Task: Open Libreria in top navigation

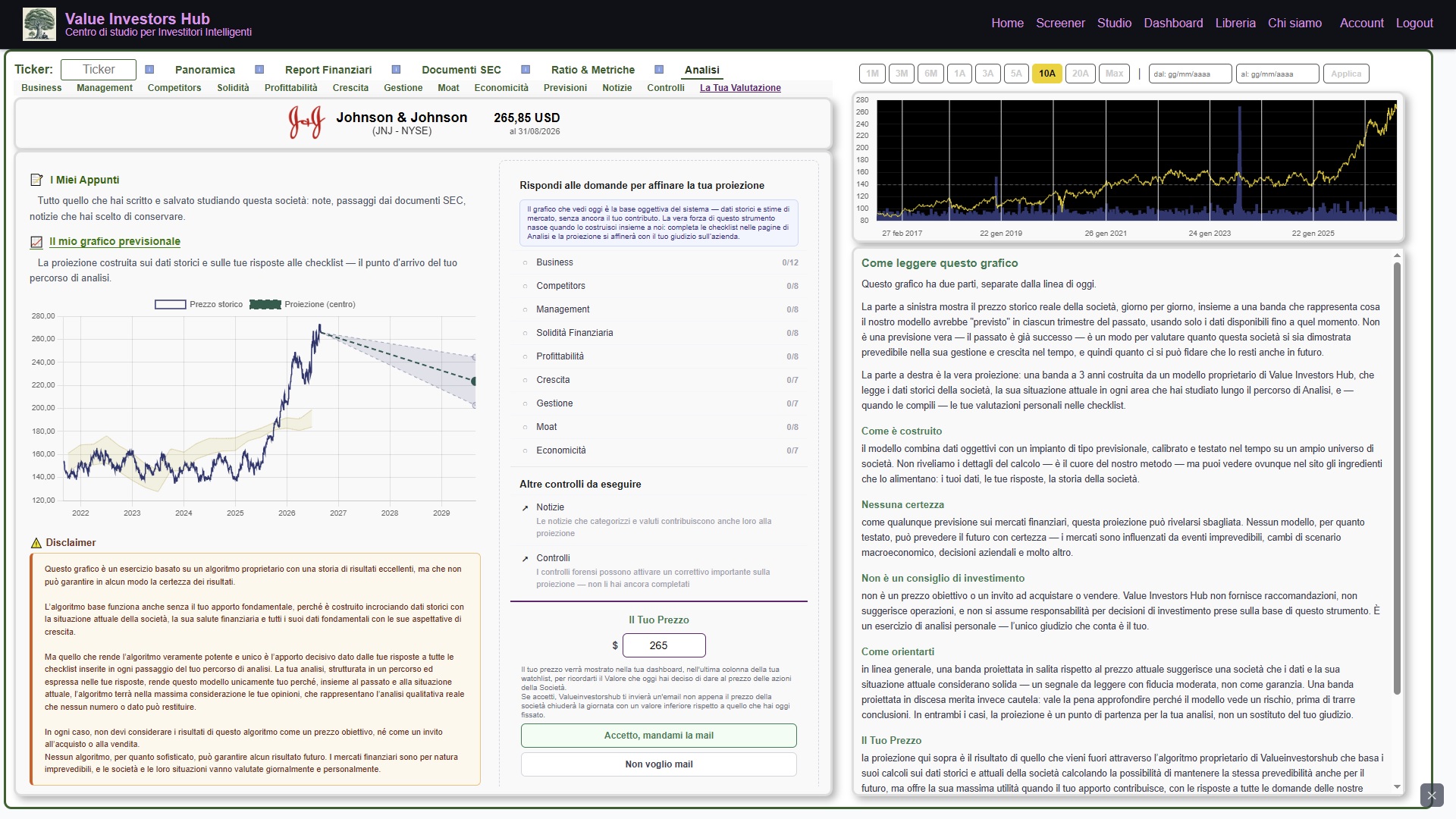Action: pyautogui.click(x=1235, y=23)
